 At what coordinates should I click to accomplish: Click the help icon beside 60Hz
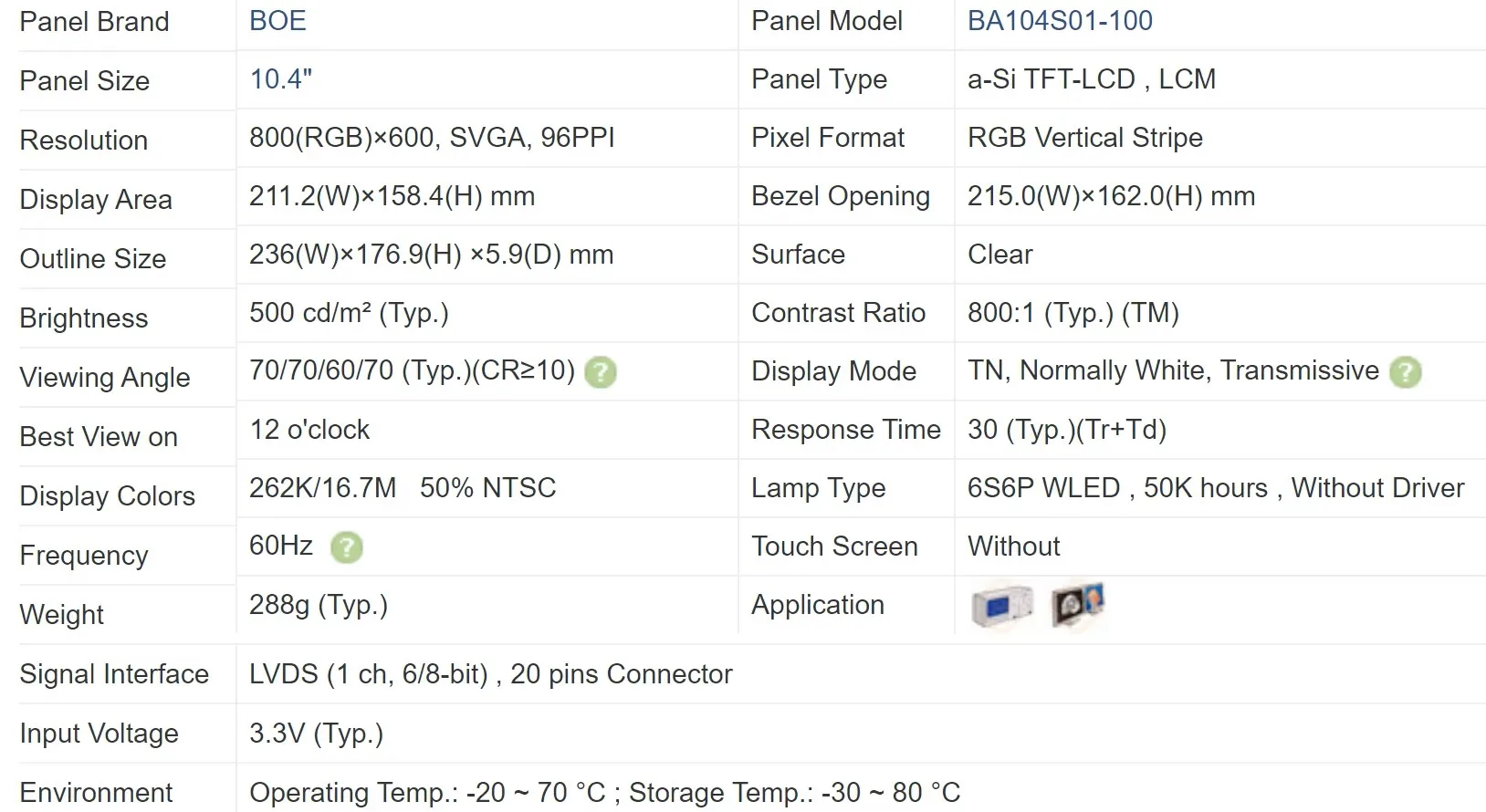point(347,547)
